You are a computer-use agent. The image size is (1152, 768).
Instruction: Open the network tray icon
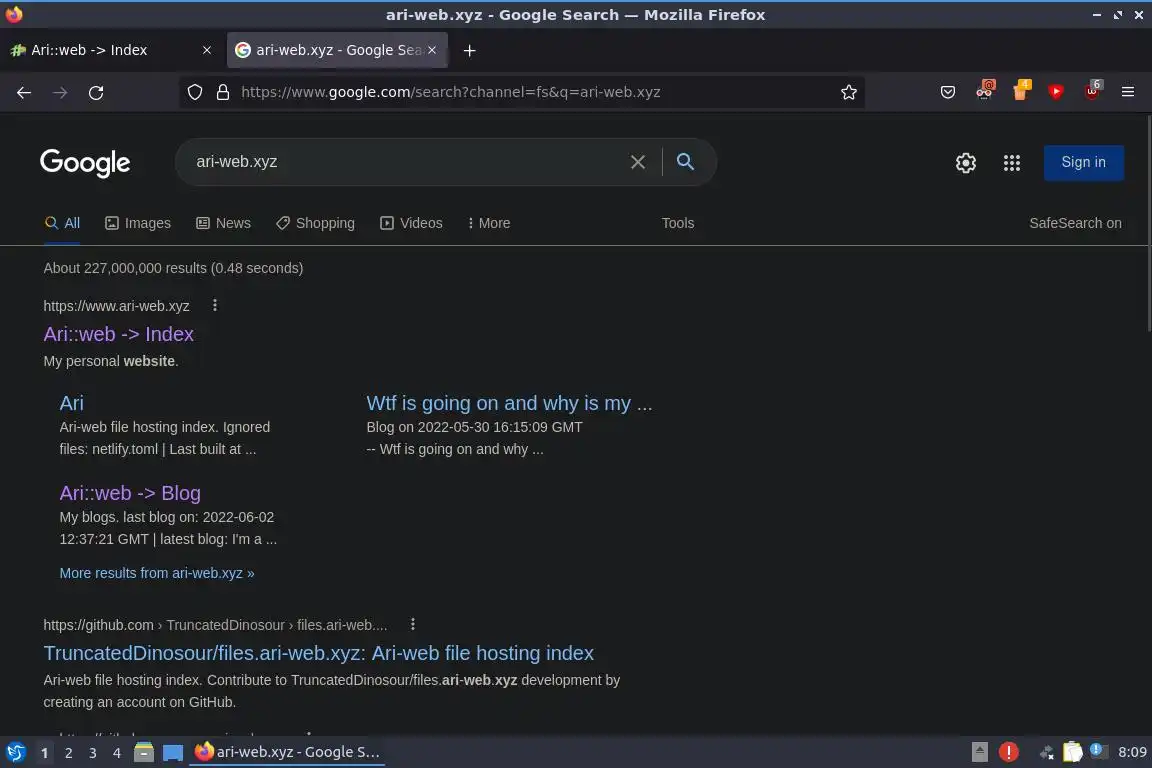click(x=1046, y=752)
